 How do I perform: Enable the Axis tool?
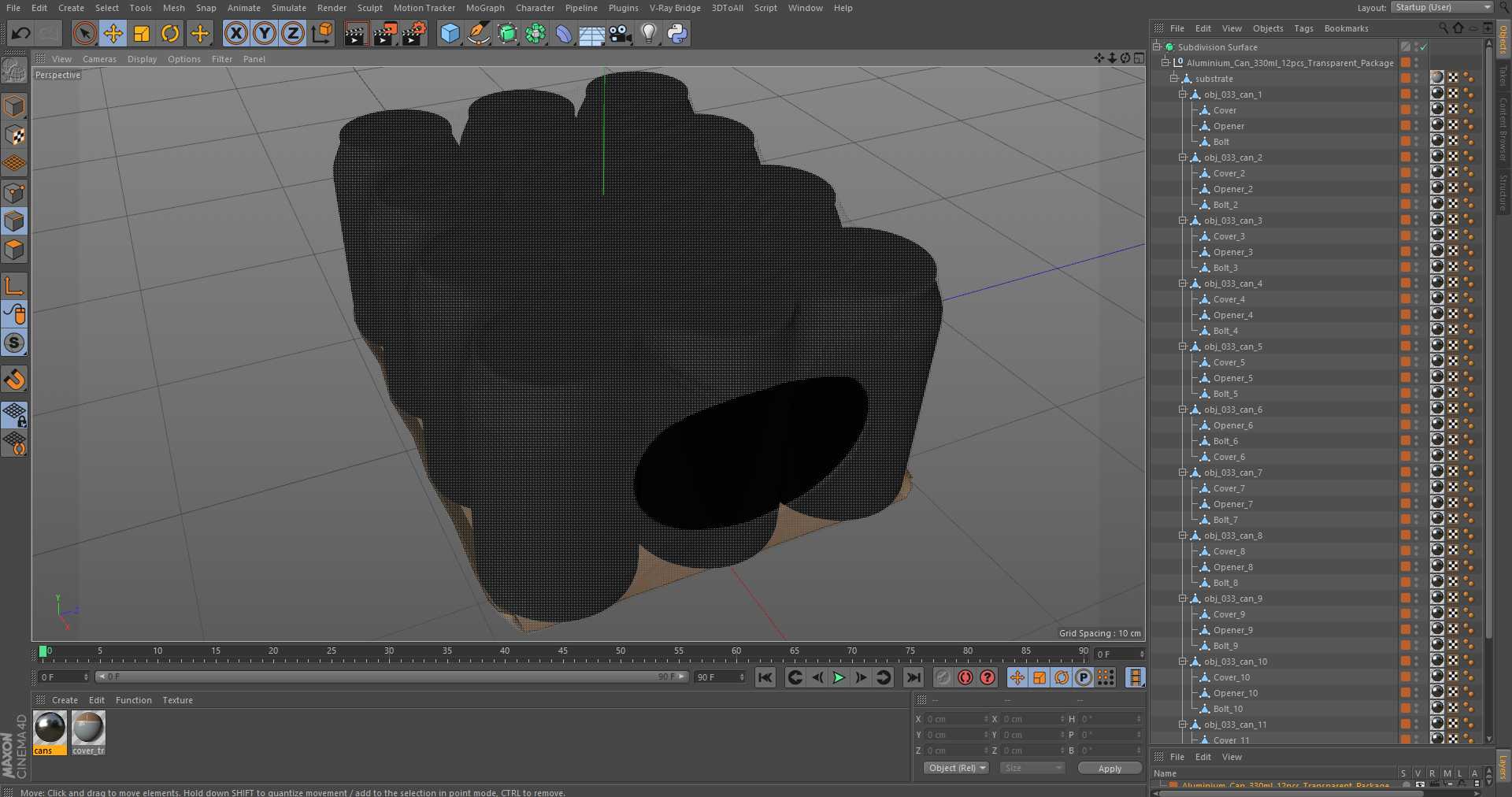pyautogui.click(x=14, y=286)
